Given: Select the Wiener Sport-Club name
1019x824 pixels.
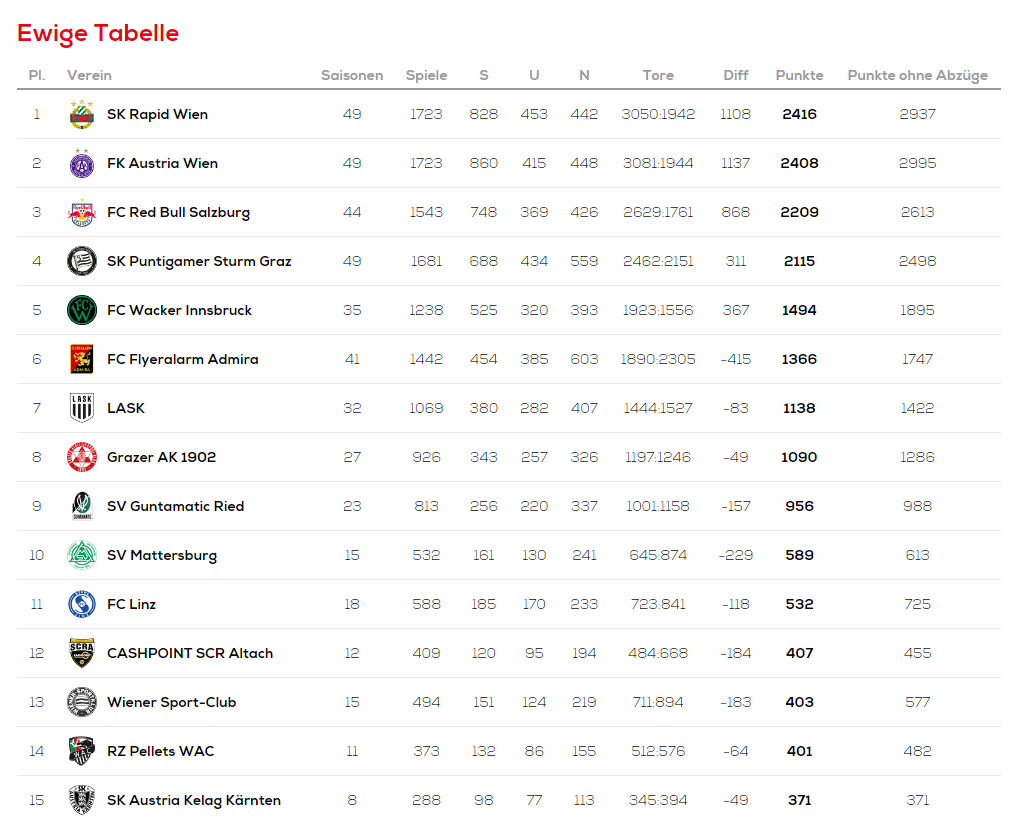Looking at the screenshot, I should 172,702.
